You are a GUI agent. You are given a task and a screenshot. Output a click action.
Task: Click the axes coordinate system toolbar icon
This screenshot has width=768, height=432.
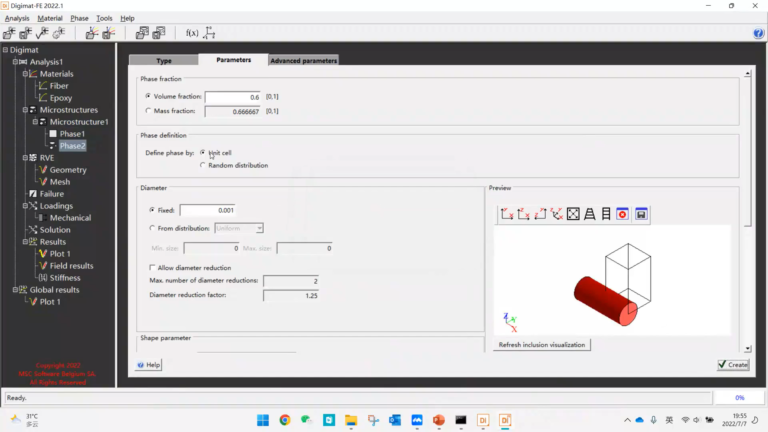(x=209, y=33)
